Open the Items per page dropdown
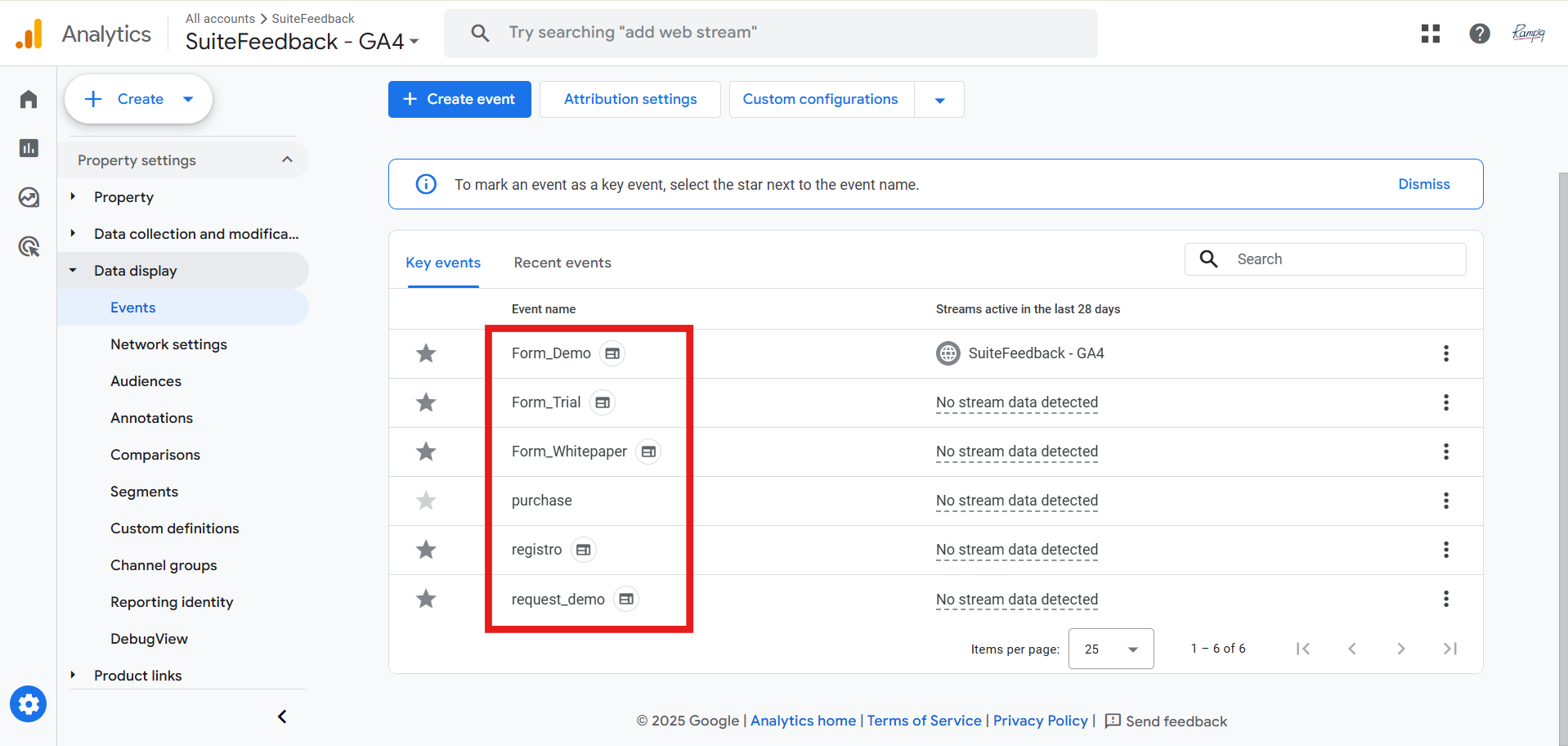The width and height of the screenshot is (1568, 746). click(1110, 649)
